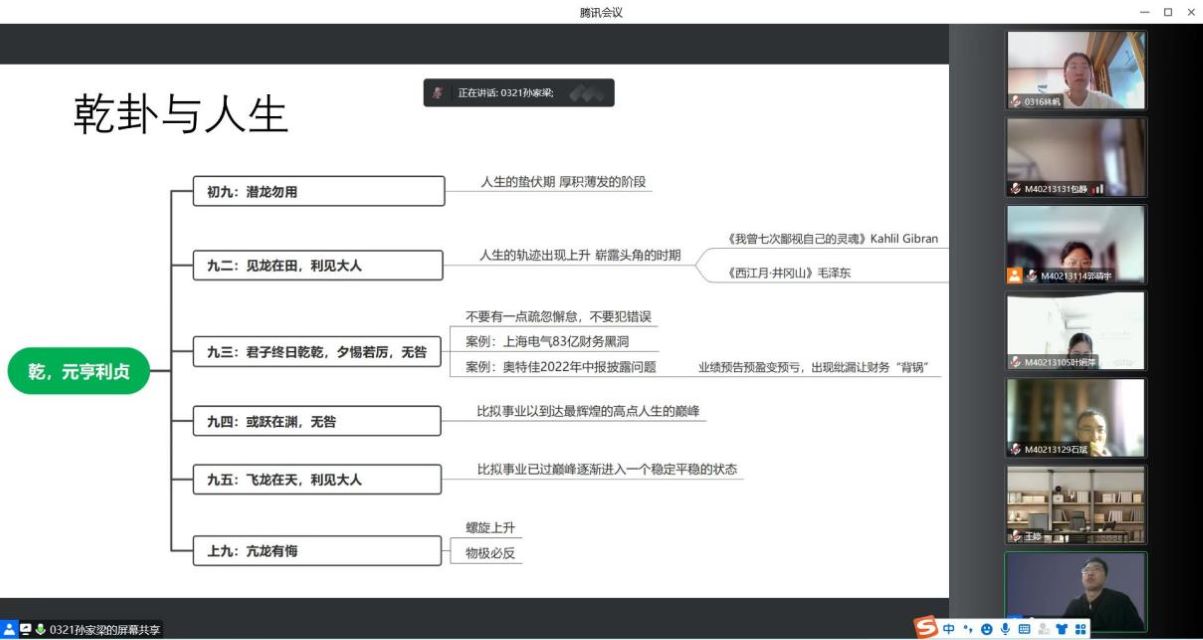Image resolution: width=1203 pixels, height=640 pixels.
Task: Open the Sogou skin shirt icon
Action: click(1061, 629)
